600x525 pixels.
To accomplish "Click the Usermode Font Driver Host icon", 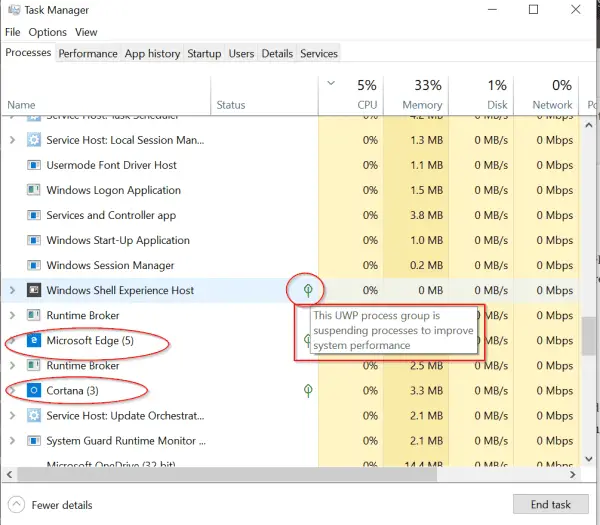I will tap(34, 165).
